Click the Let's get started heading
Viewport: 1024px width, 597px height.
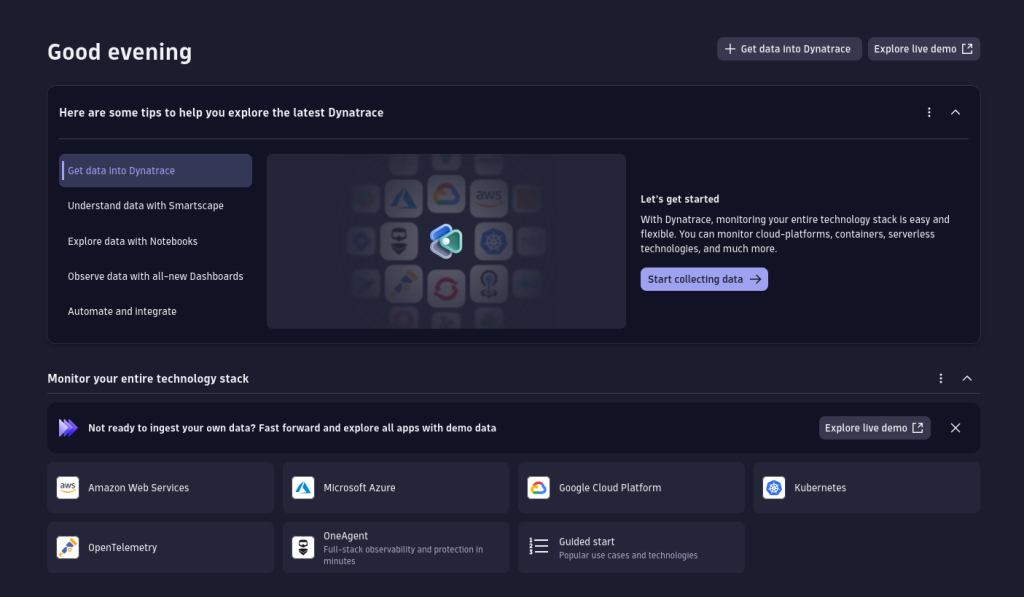click(680, 199)
